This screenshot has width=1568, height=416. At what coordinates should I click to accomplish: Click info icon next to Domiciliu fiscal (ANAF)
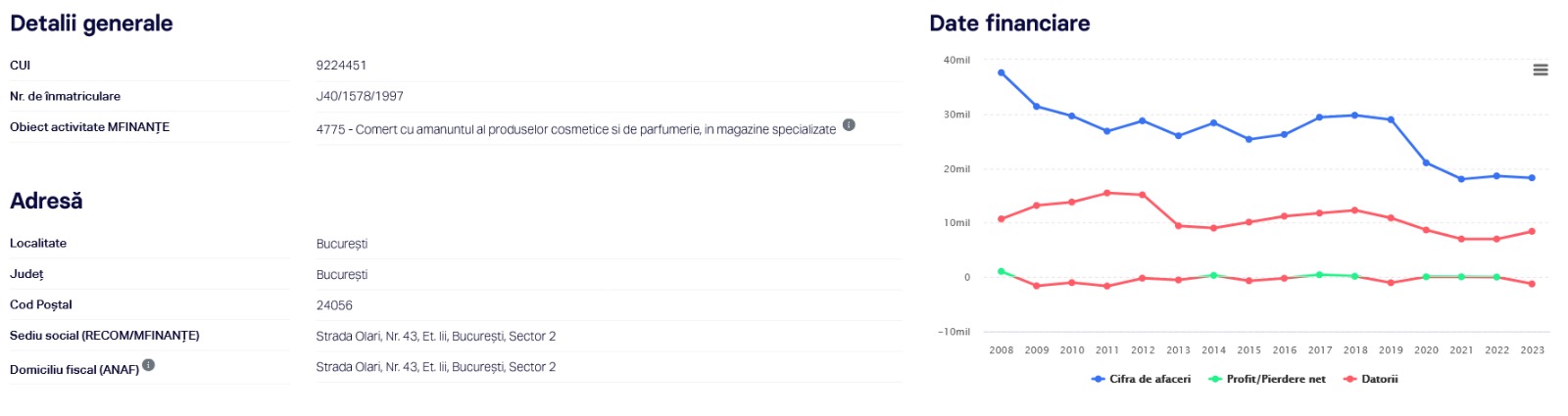coord(148,365)
